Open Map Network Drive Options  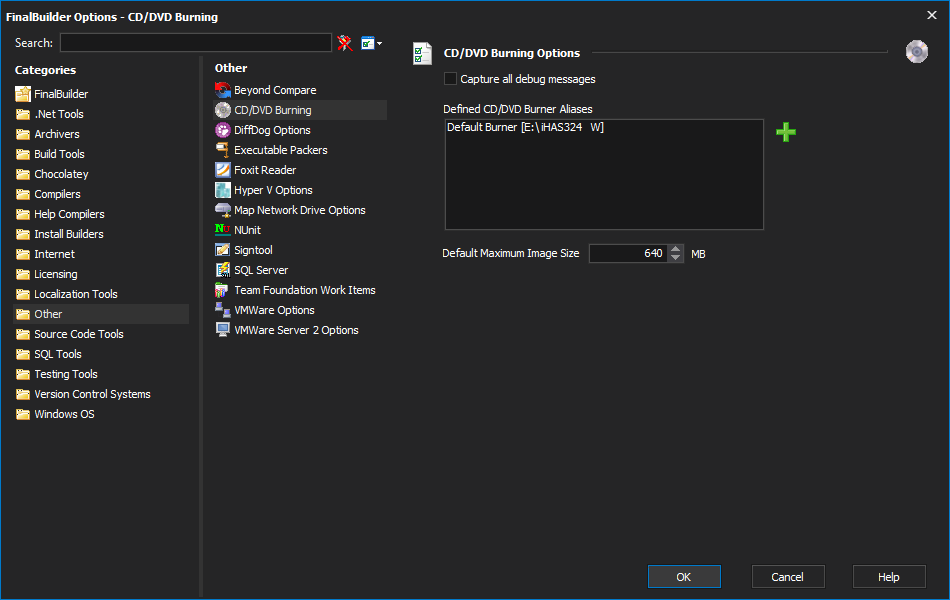[300, 210]
